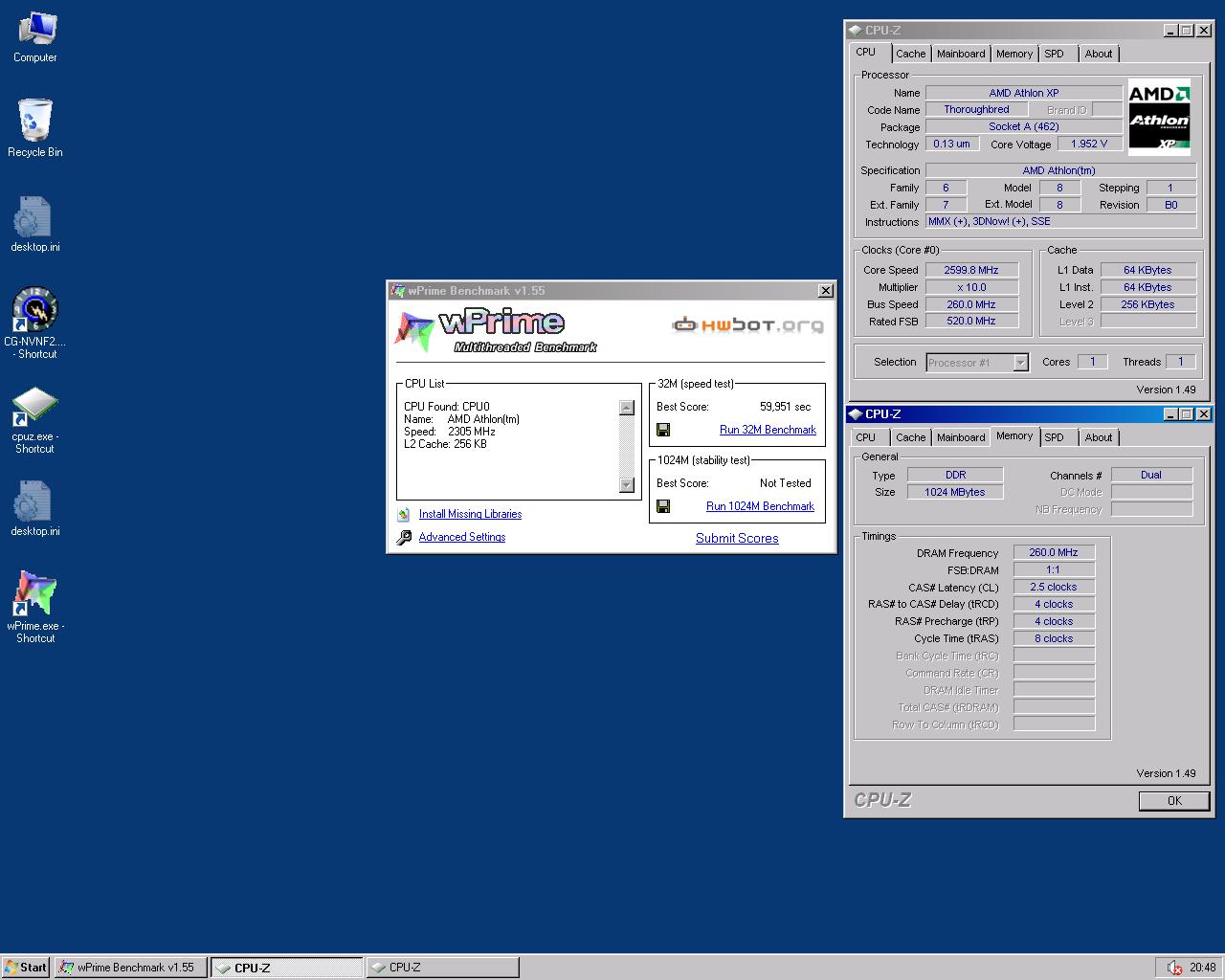Activate the first CPU-Z taskbar button
Screen dimensions: 1225x980
tap(286, 968)
